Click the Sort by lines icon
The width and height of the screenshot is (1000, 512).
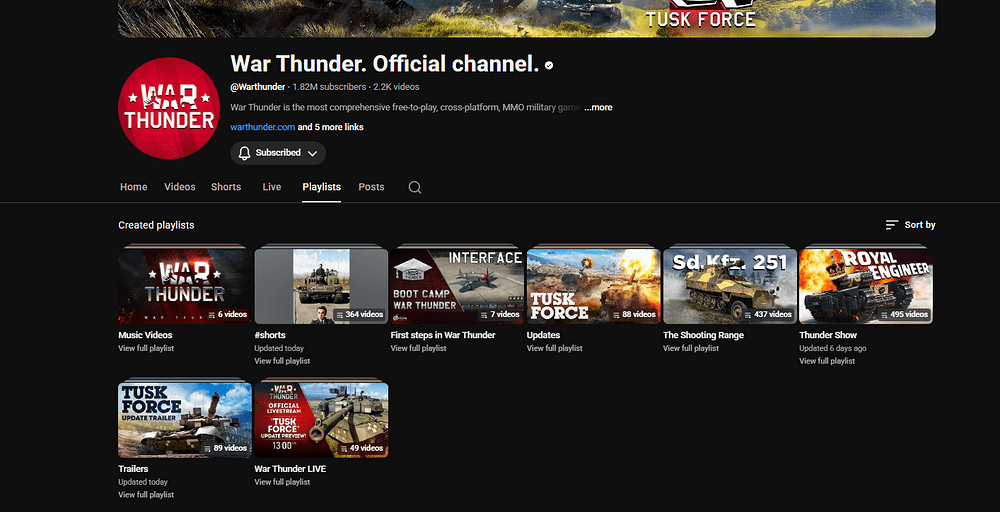coord(892,225)
